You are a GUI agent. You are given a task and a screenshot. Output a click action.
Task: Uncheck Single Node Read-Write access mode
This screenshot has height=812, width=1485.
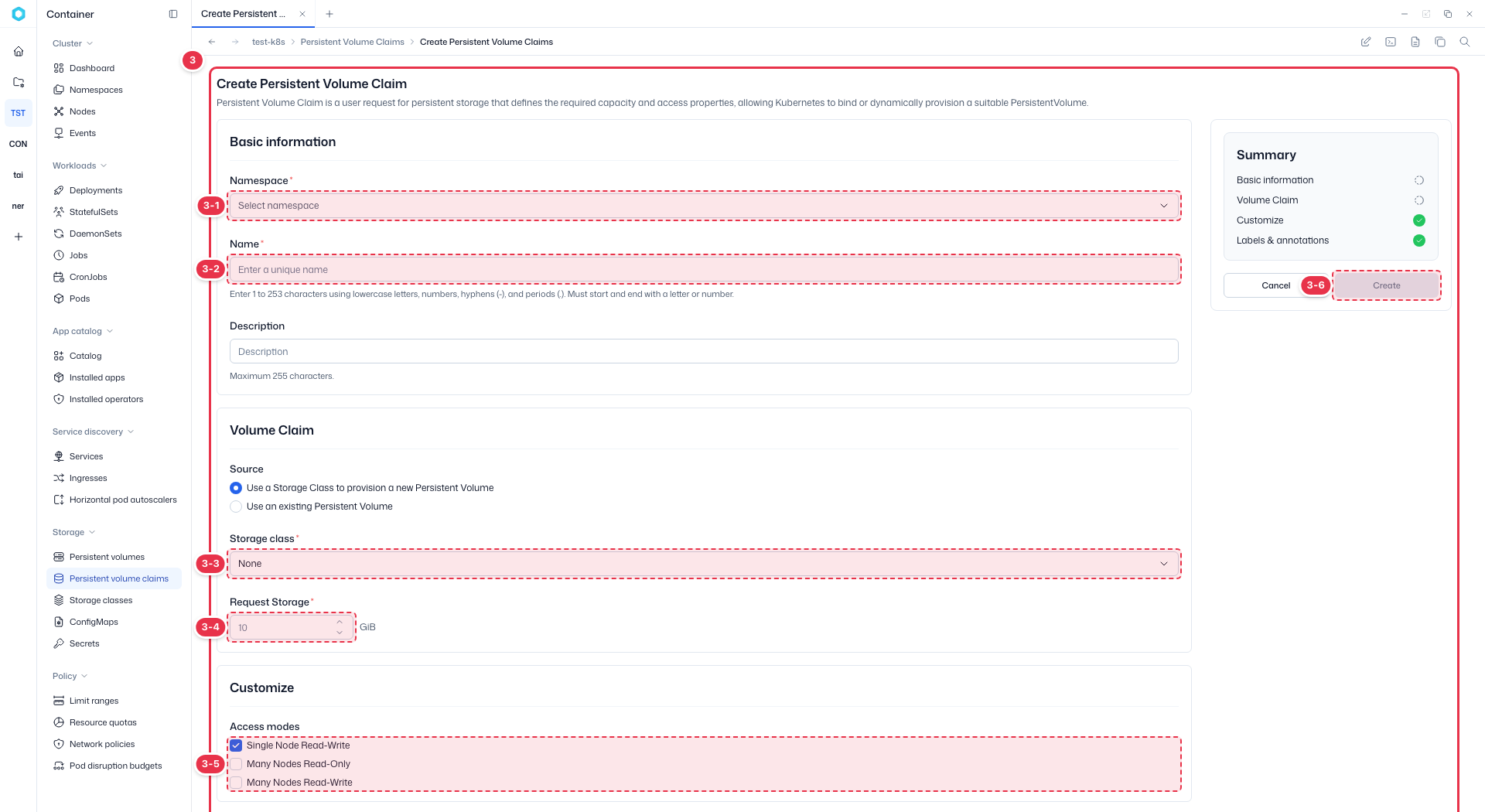(236, 745)
